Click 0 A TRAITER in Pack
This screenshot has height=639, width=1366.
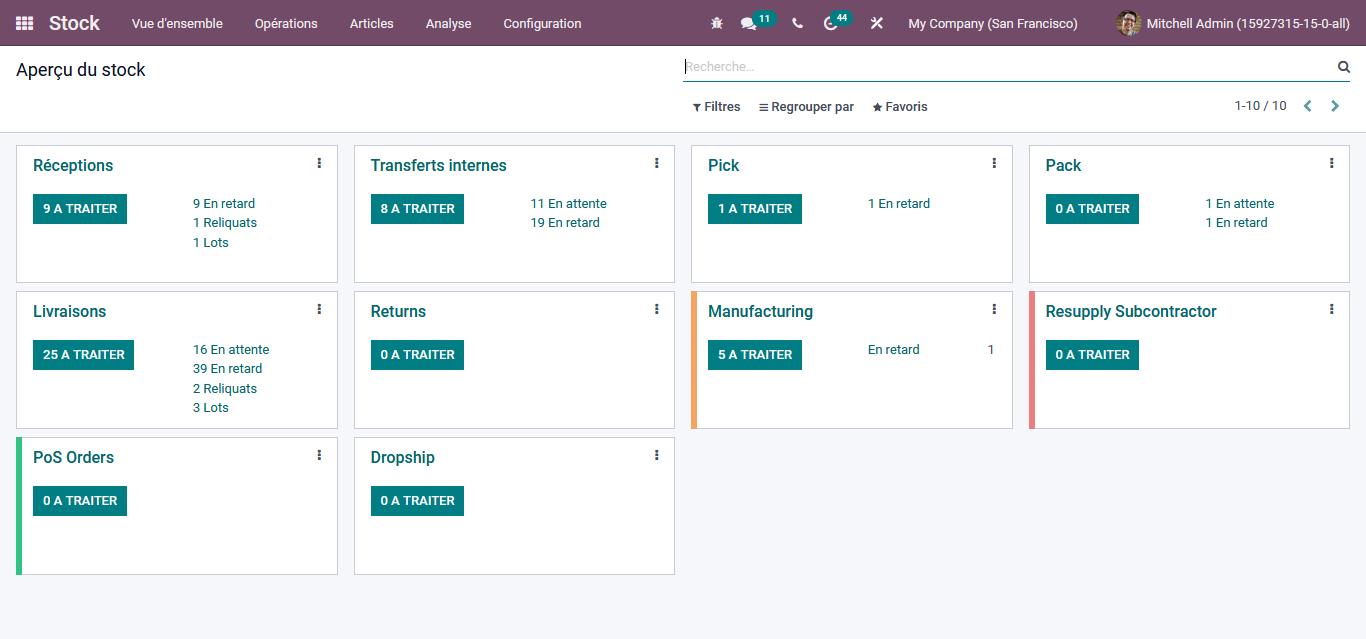(1092, 209)
